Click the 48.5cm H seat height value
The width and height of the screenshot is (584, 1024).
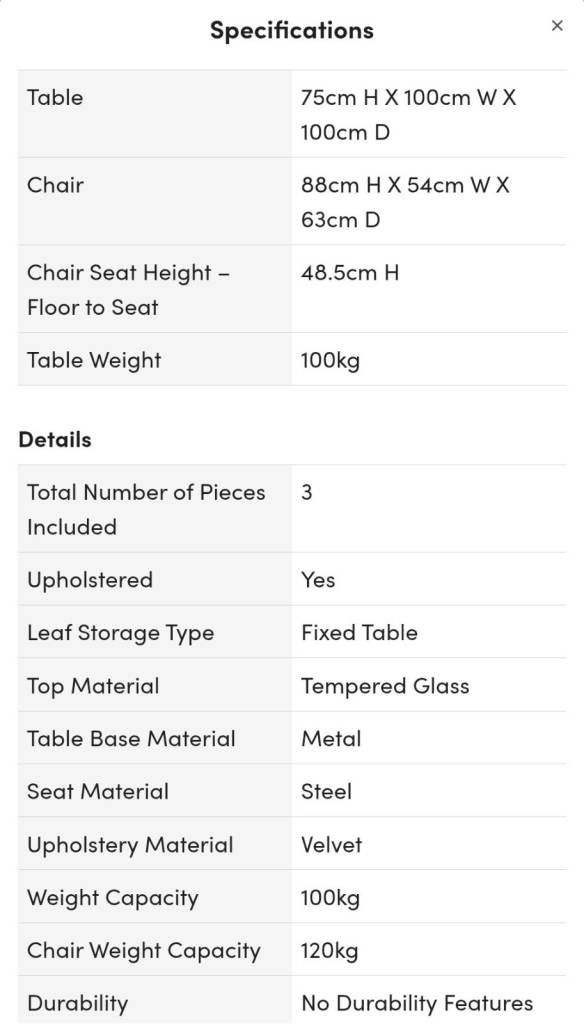click(349, 272)
